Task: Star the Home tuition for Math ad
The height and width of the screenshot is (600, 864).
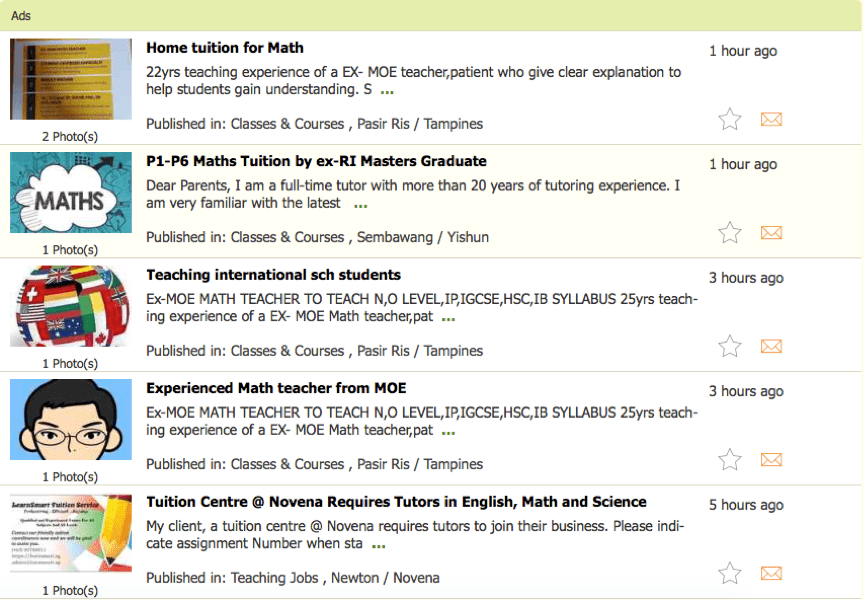Action: [730, 120]
